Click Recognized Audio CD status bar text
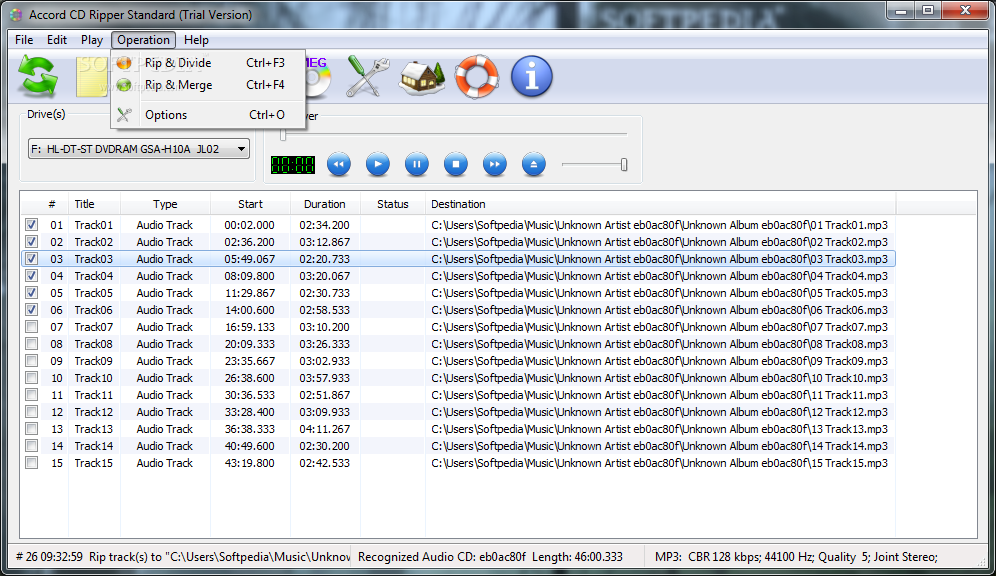The image size is (996, 576). (490, 557)
